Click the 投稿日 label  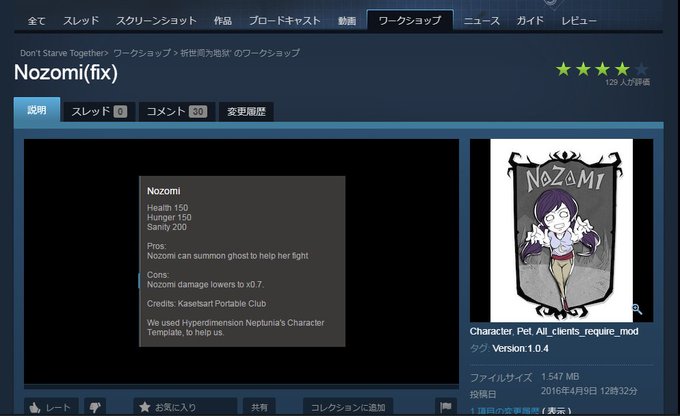pos(483,394)
